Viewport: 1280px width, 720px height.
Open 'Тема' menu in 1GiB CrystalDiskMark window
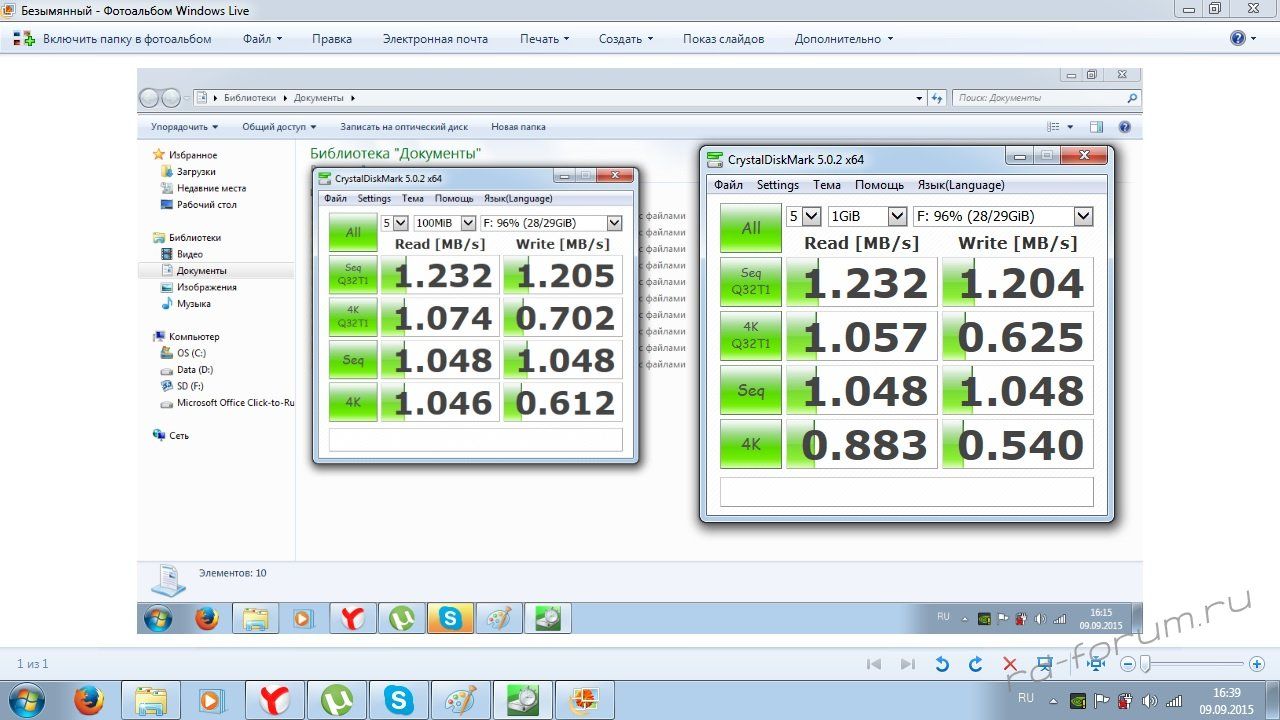(x=826, y=185)
